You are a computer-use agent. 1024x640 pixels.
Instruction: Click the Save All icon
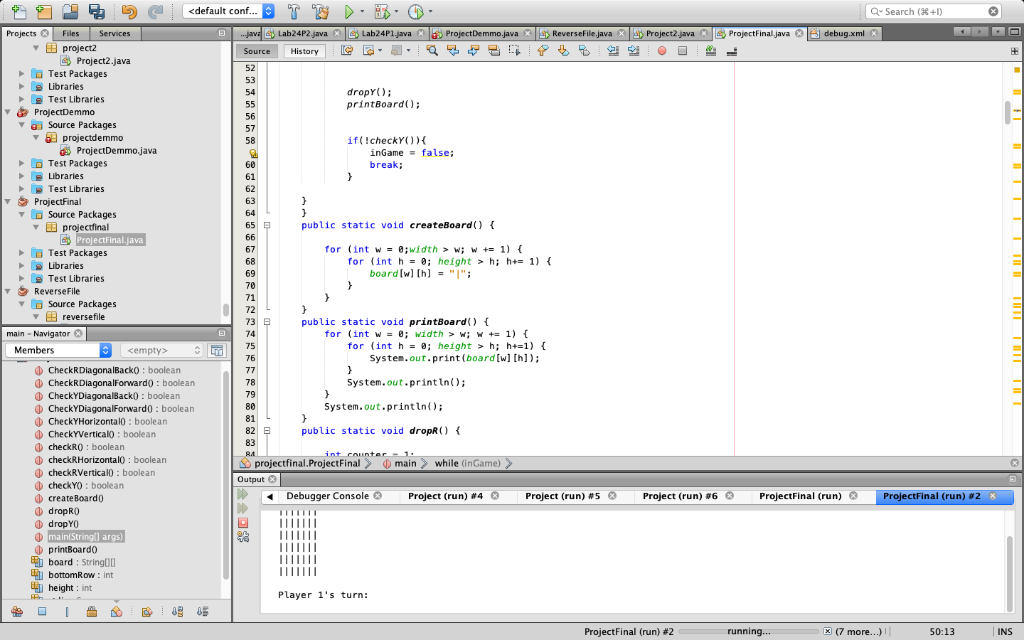click(x=97, y=11)
